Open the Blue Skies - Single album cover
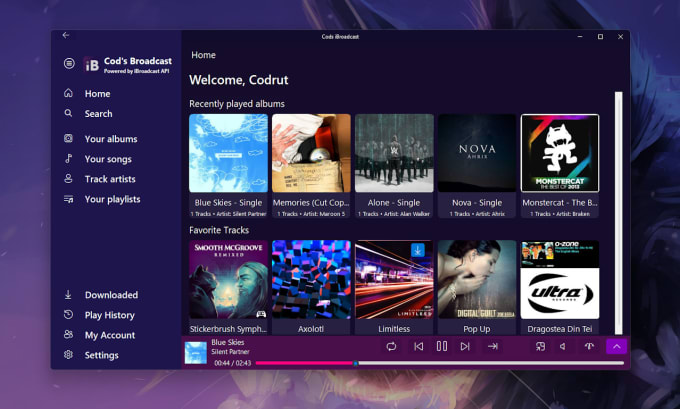 229,153
